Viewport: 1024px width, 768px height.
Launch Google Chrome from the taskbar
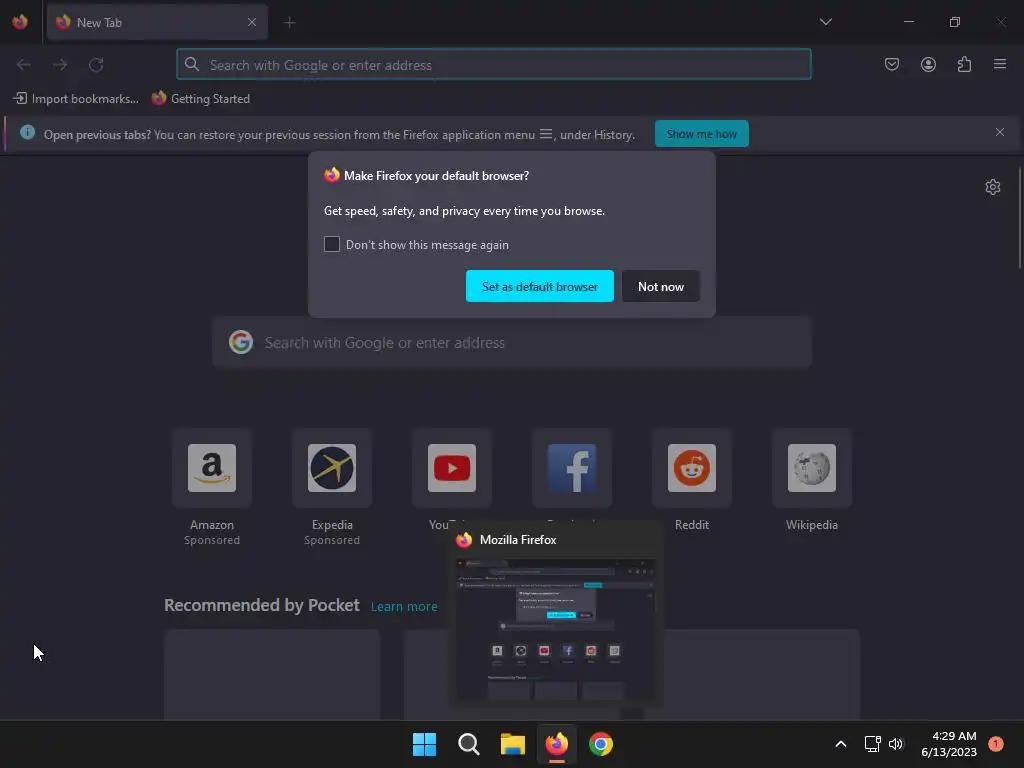[601, 744]
